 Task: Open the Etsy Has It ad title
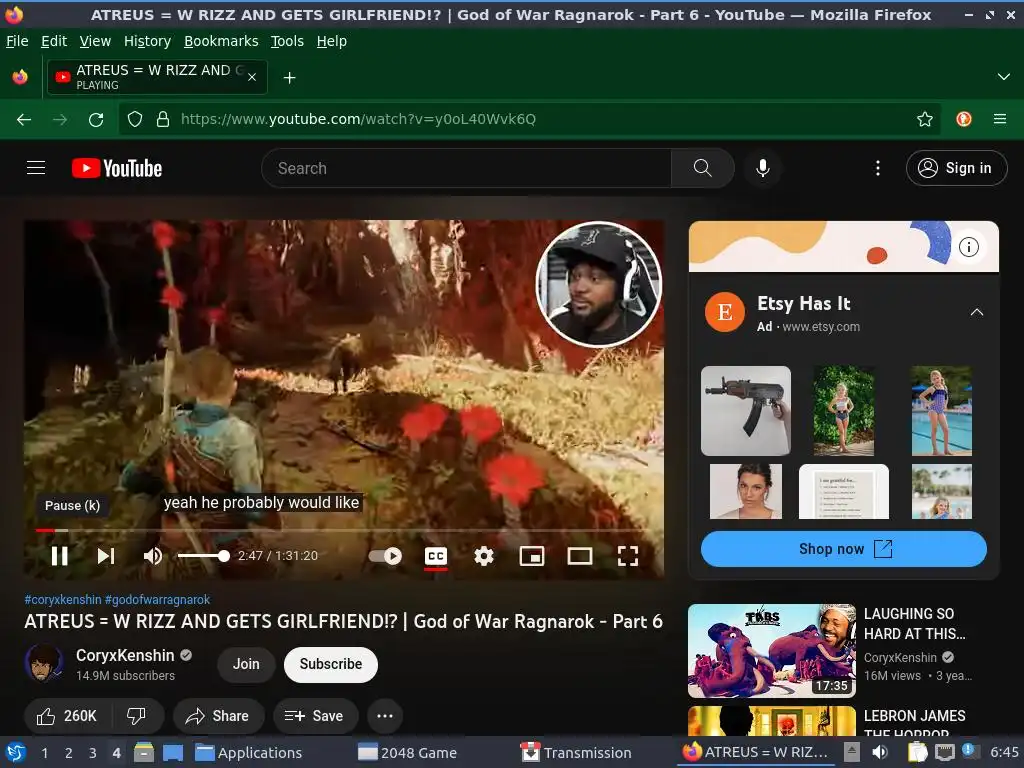(803, 304)
